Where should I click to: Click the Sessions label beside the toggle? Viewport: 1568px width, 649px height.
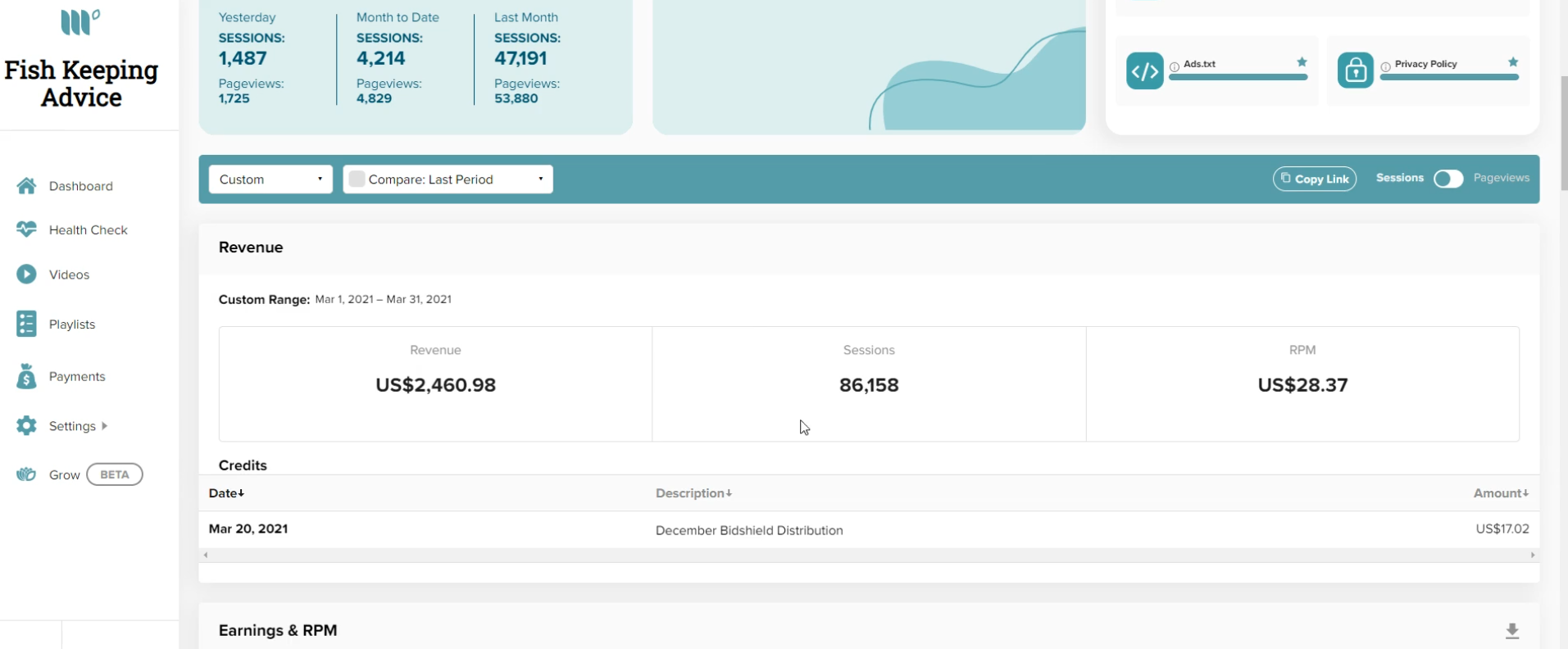coord(1399,178)
